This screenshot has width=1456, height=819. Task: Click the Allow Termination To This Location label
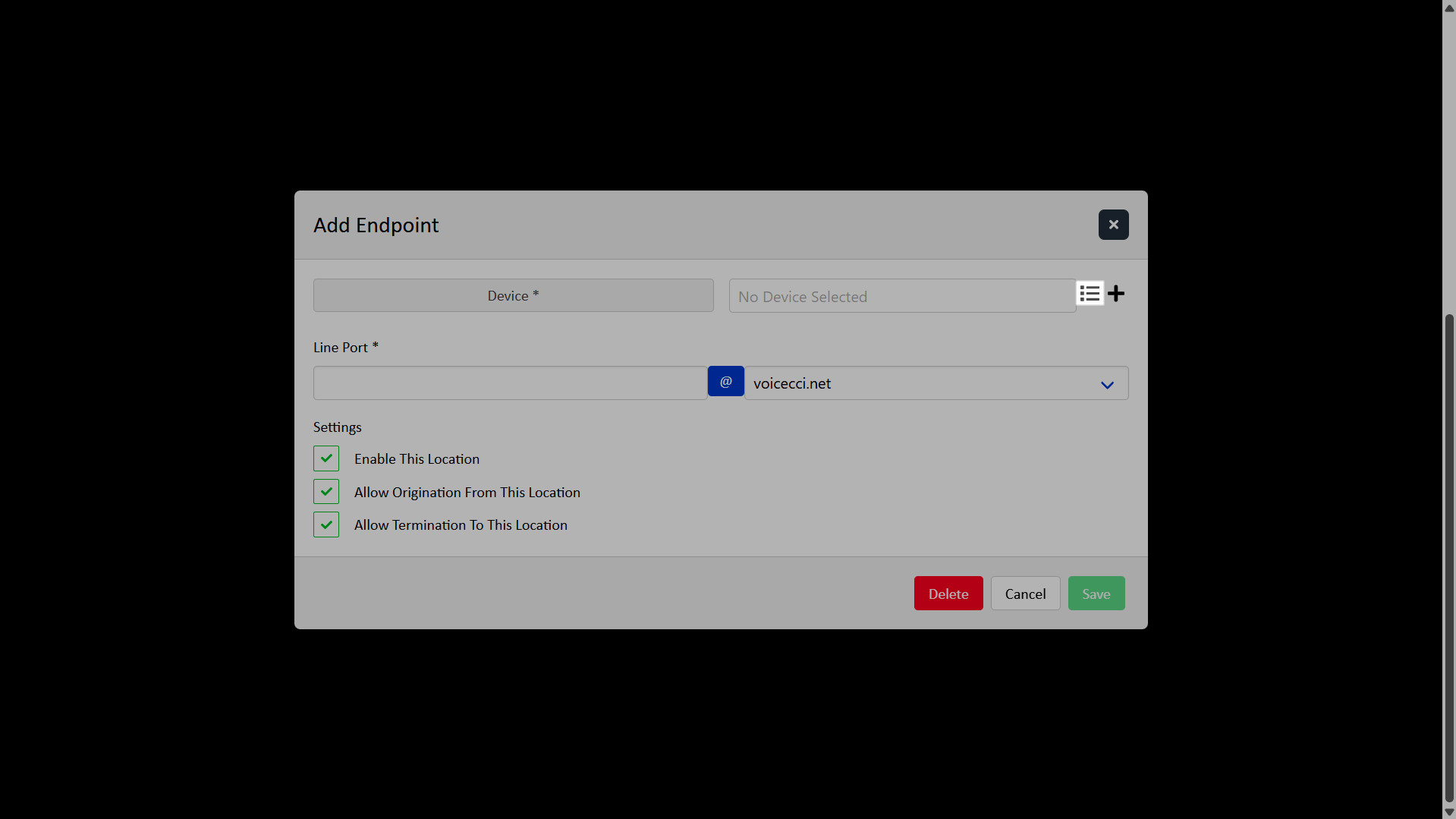[461, 525]
